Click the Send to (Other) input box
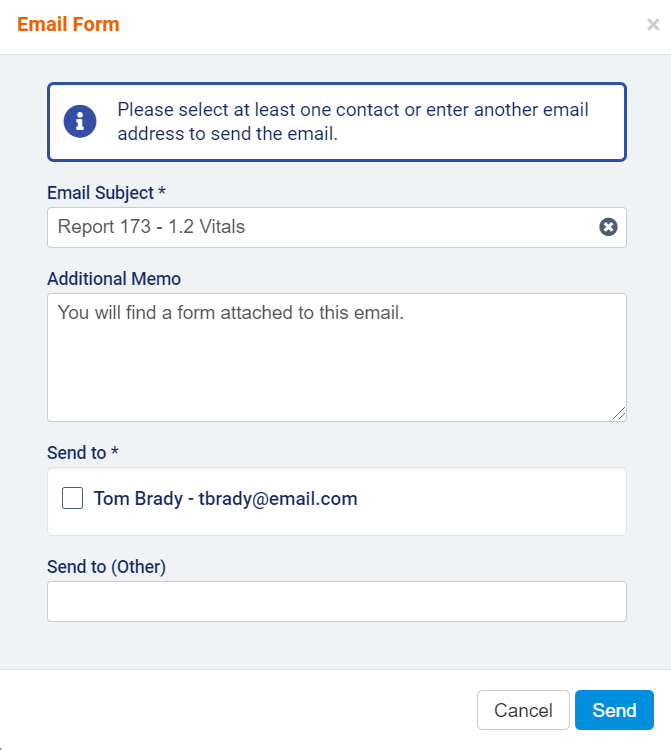 point(336,601)
